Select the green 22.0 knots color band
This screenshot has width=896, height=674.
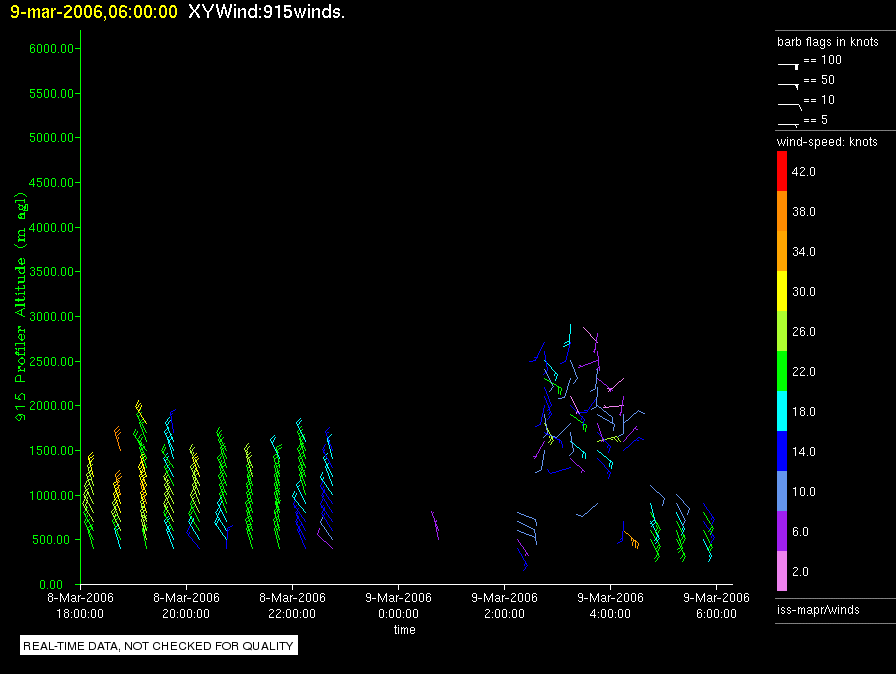[782, 371]
